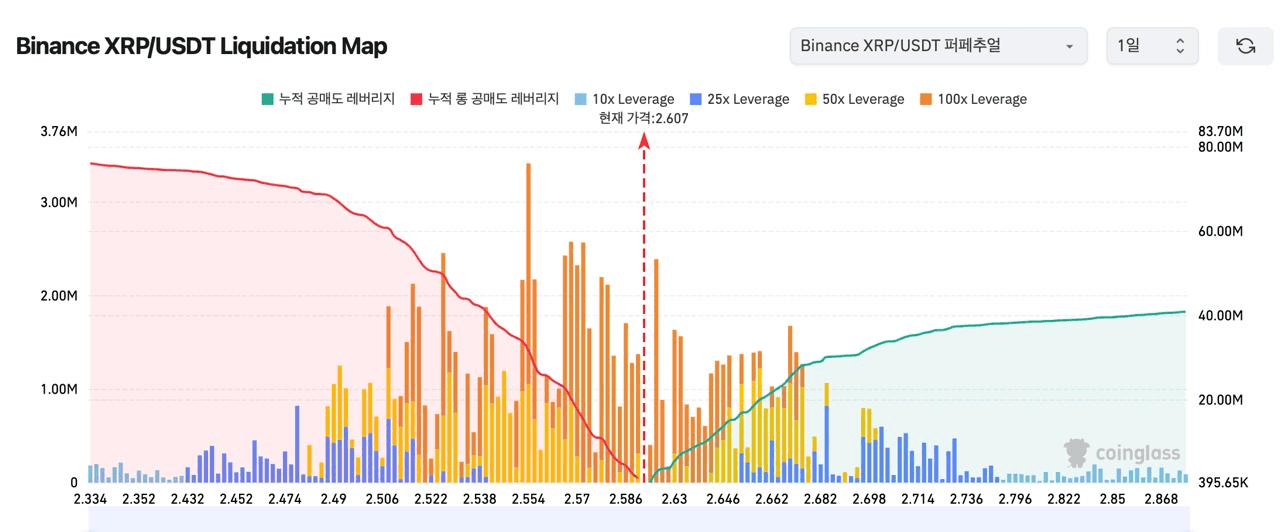The height and width of the screenshot is (532, 1280).
Task: Click the 2.714 price axis label
Action: (917, 499)
